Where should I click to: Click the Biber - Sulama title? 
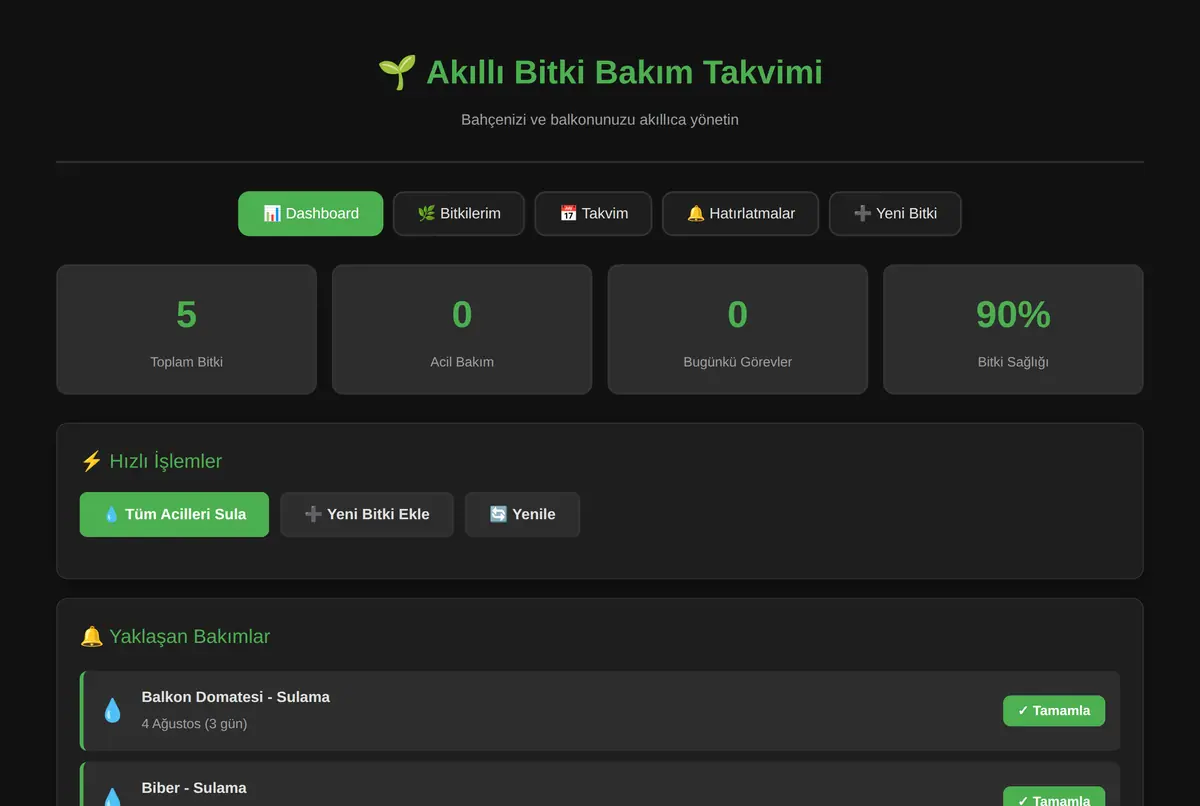(194, 787)
